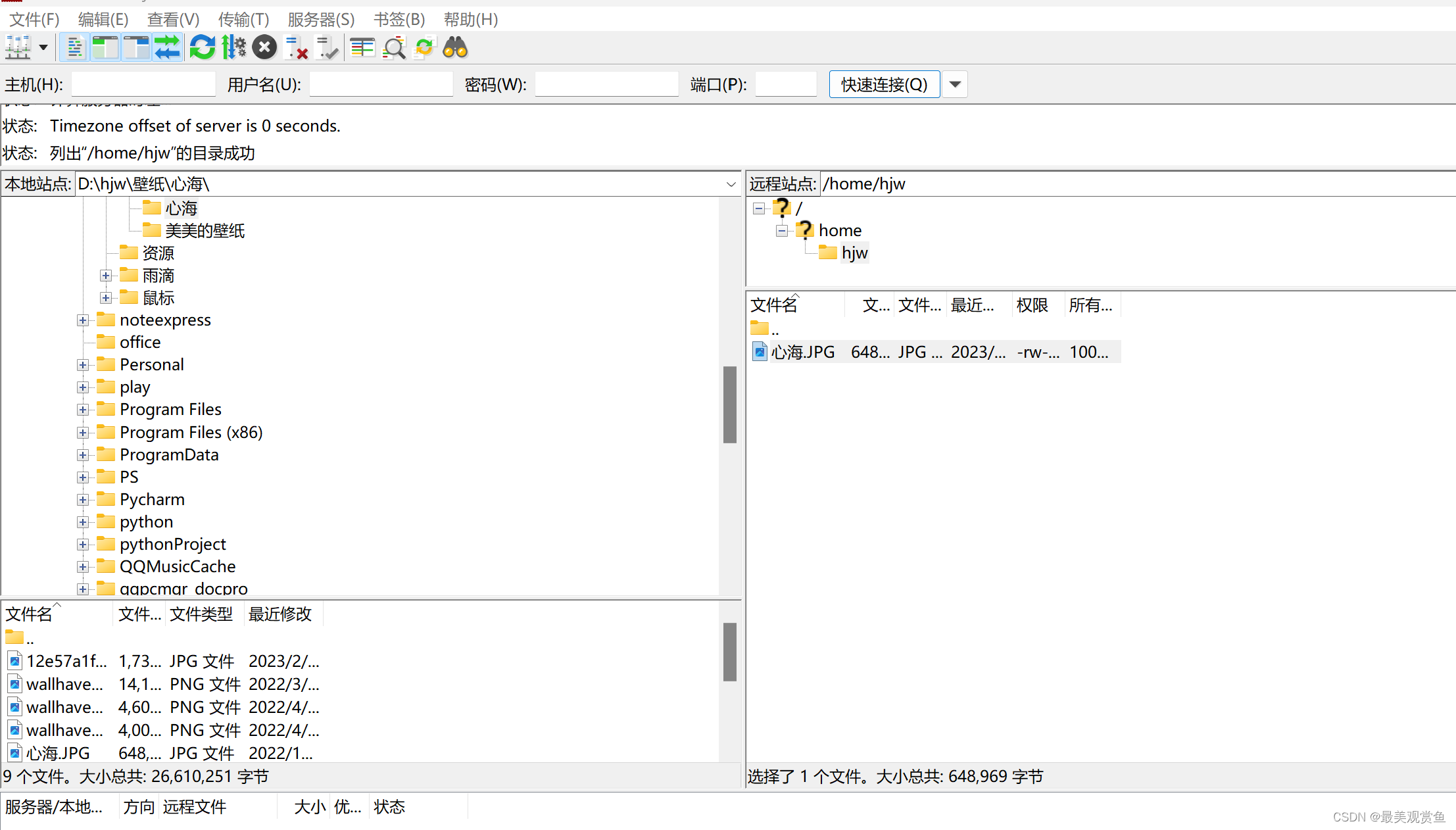The image size is (1456, 830).
Task: Open the 编辑(E) menu
Action: tap(103, 20)
